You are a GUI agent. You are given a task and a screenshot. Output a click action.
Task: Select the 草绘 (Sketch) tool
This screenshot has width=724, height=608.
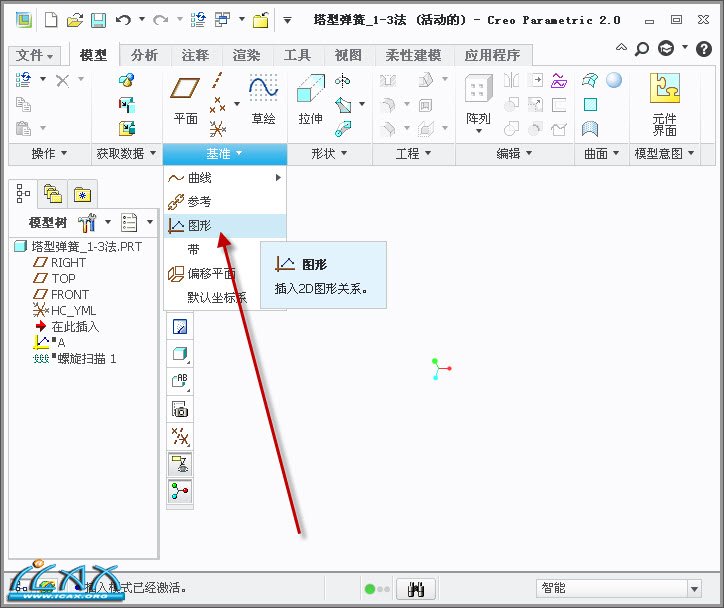(263, 99)
